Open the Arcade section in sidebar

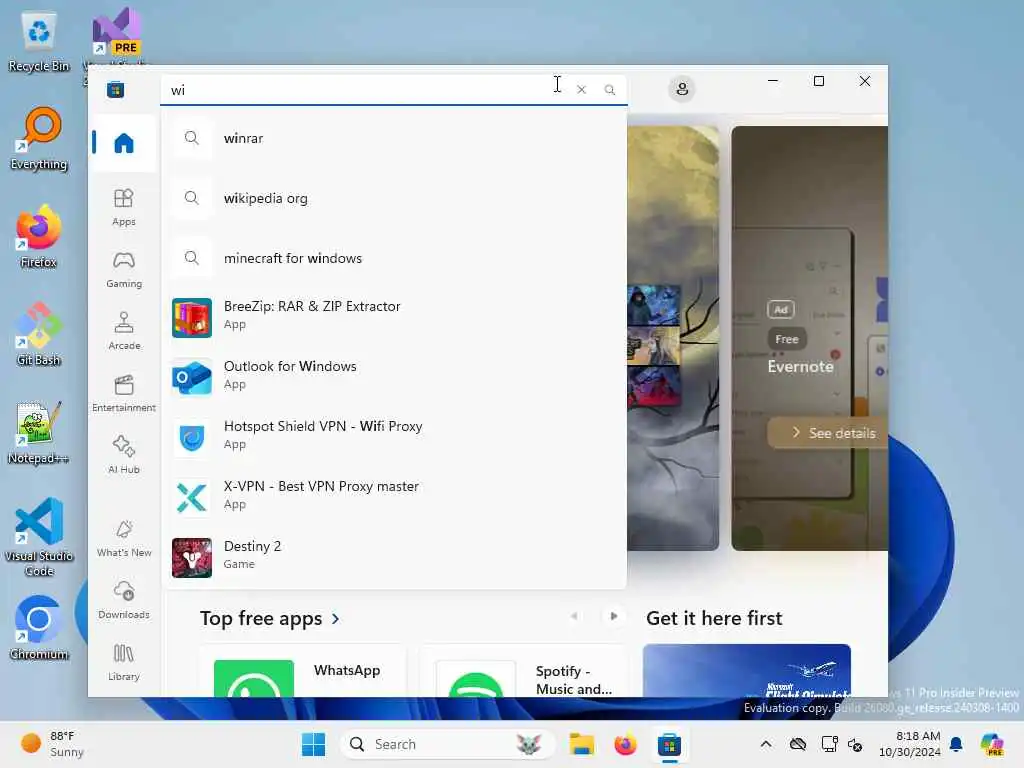click(123, 331)
